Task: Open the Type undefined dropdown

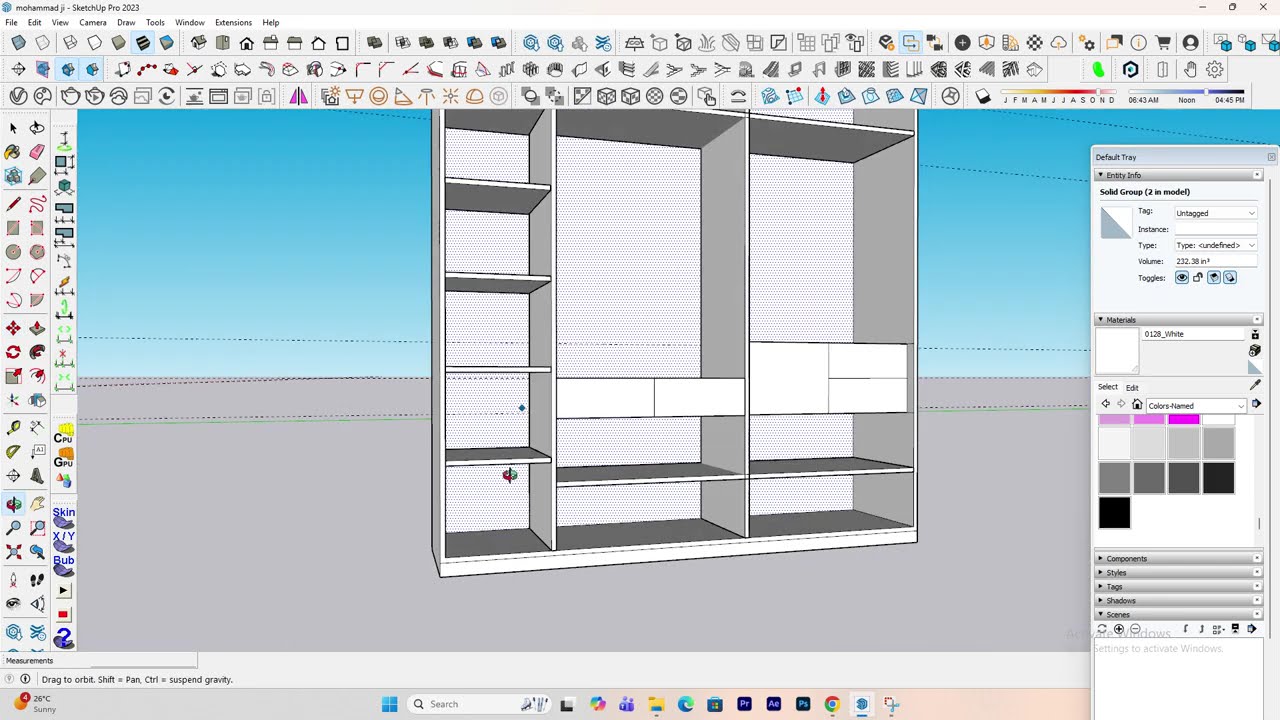Action: (1215, 245)
